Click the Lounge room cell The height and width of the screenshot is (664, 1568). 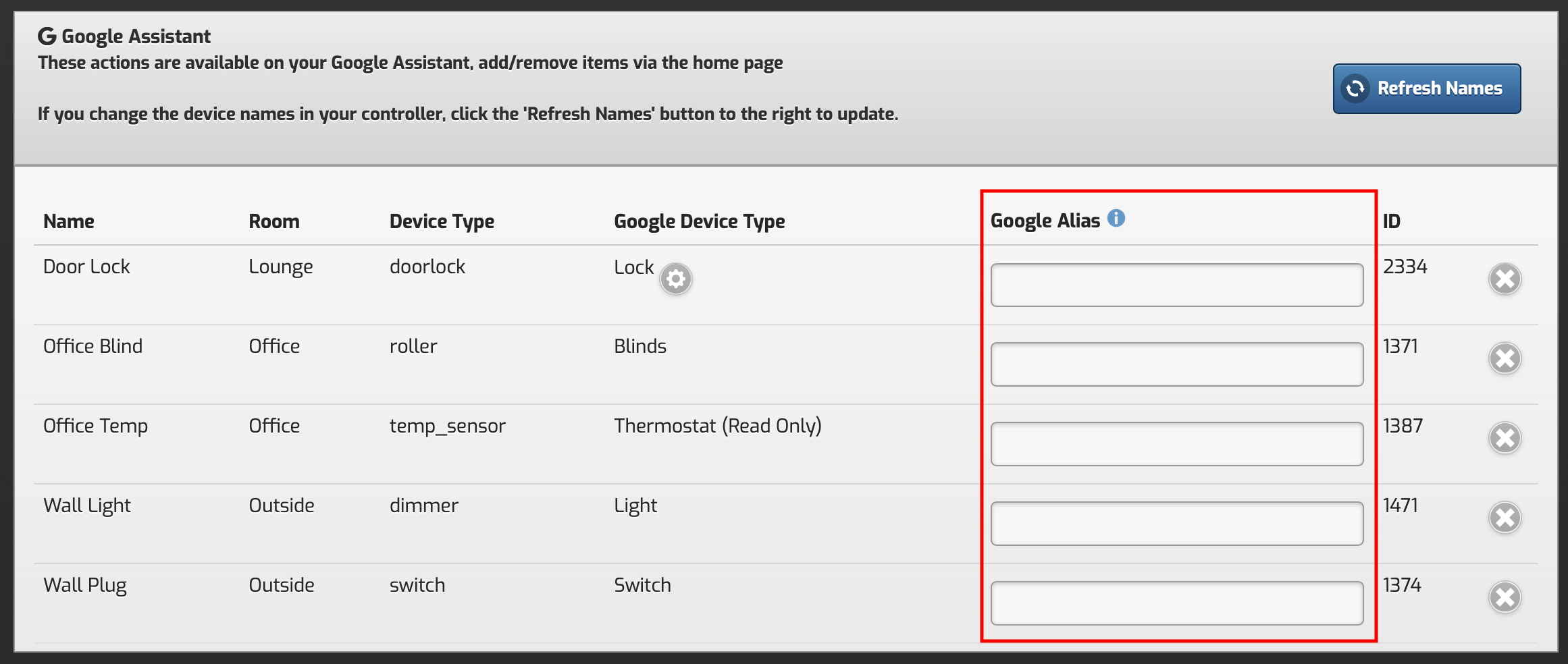click(x=281, y=267)
